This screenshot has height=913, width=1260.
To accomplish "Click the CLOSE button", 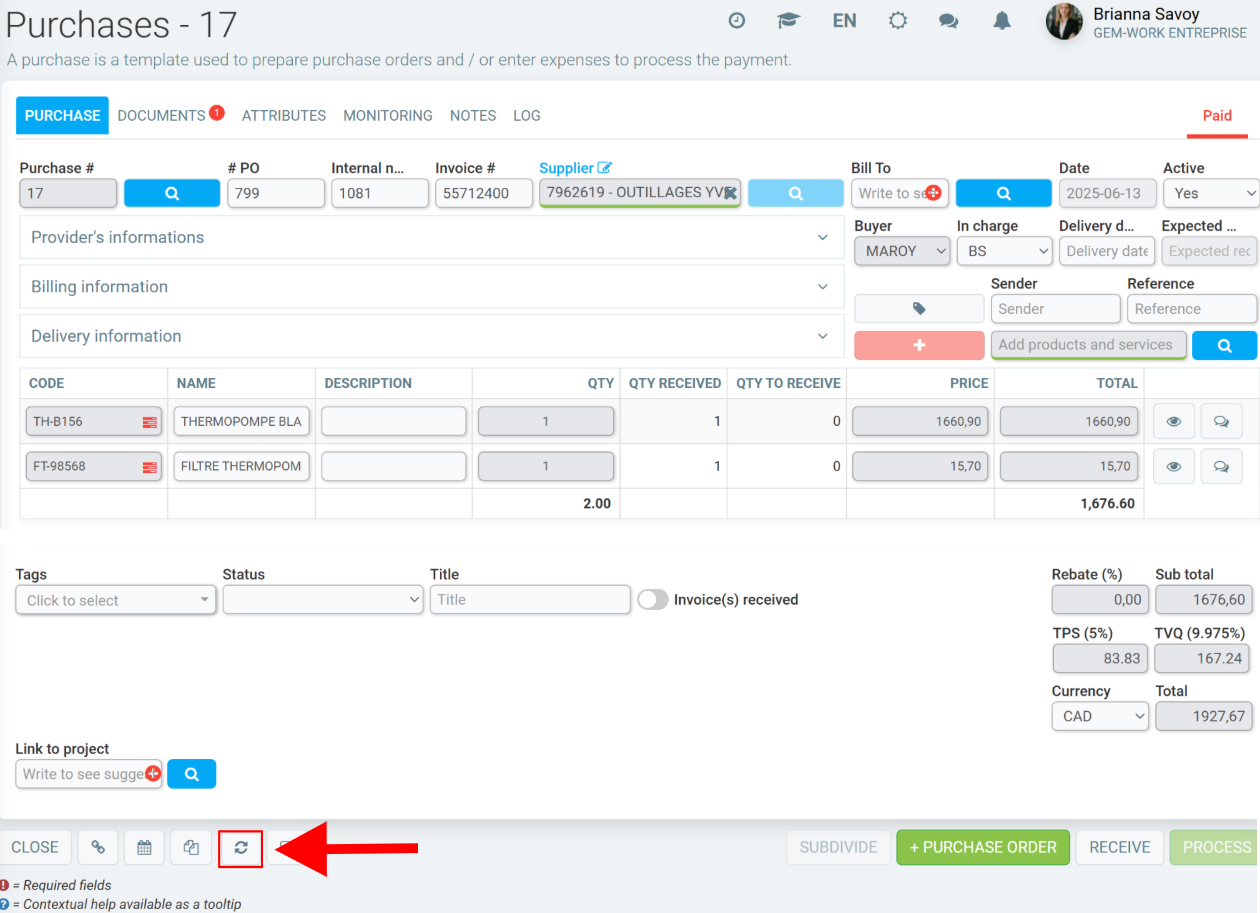I will click(35, 847).
